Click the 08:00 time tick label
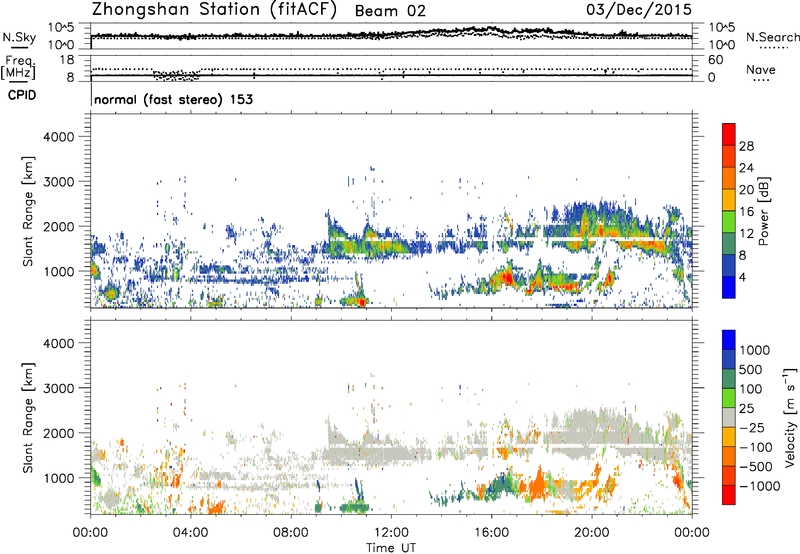Viewport: 800px width, 554px height. pos(291,533)
